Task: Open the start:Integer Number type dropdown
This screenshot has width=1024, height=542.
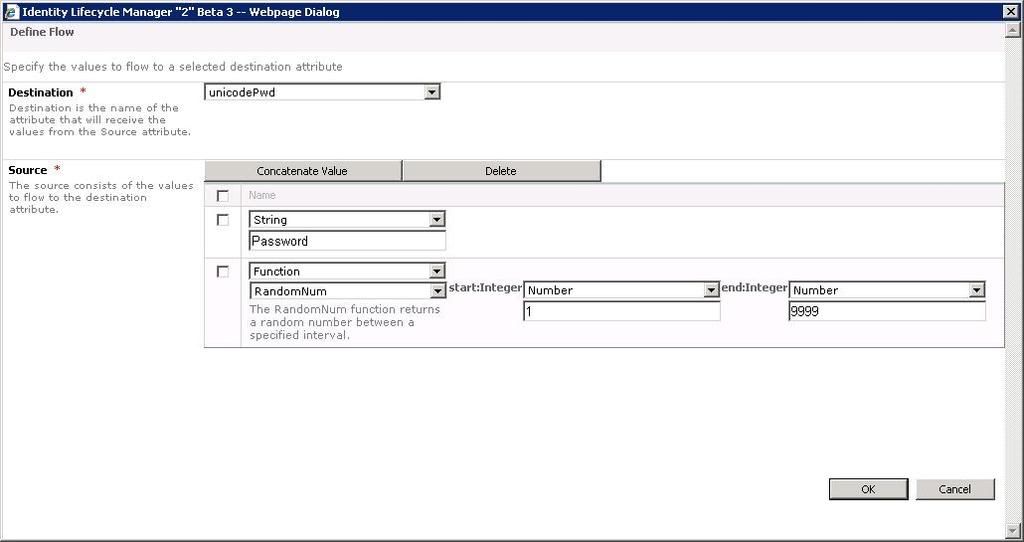Action: (x=621, y=290)
